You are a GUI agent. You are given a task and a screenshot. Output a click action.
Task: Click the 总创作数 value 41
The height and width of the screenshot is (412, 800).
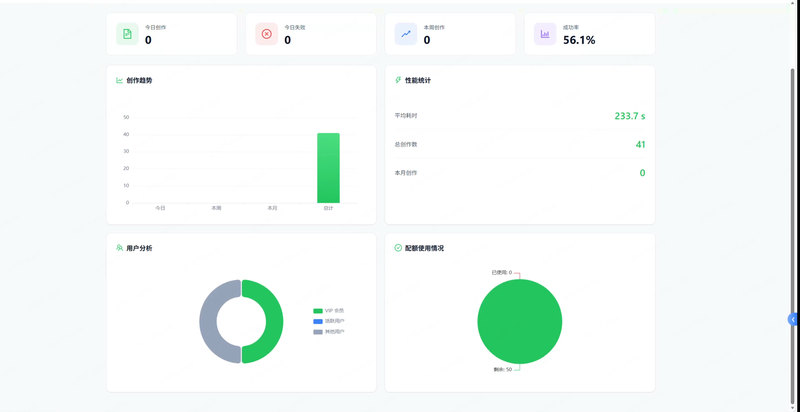click(640, 144)
